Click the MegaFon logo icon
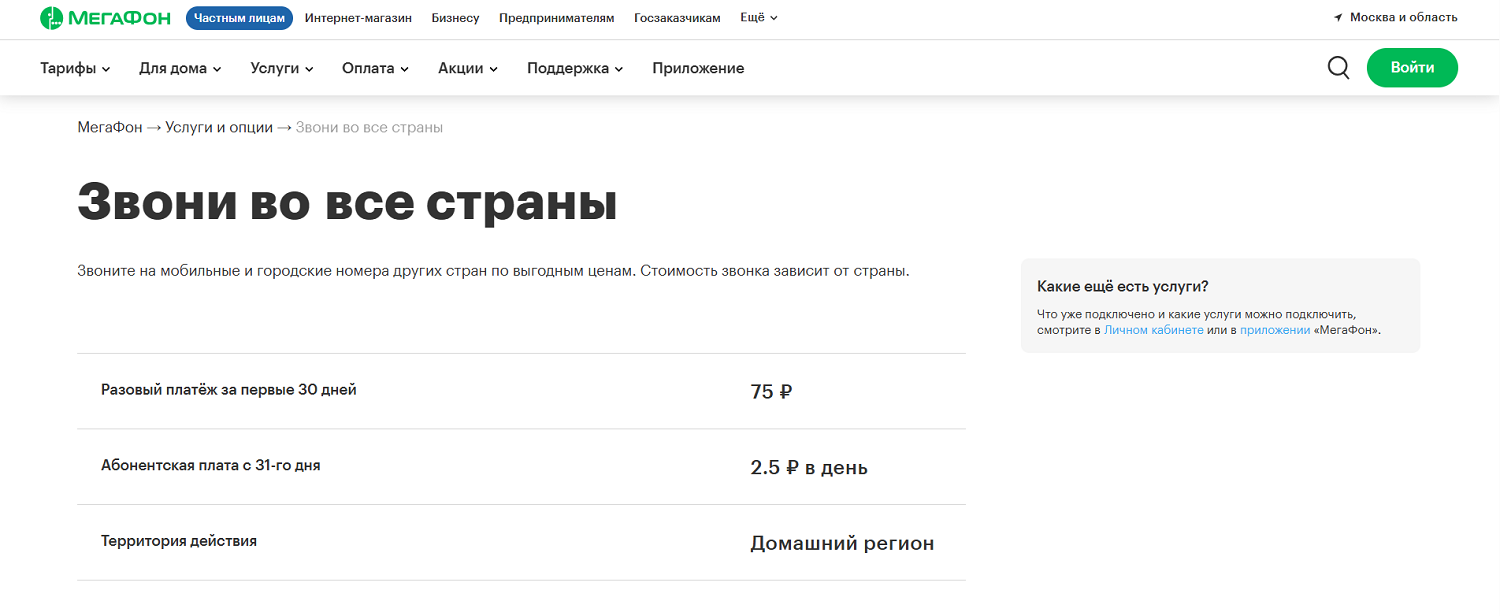 point(51,18)
